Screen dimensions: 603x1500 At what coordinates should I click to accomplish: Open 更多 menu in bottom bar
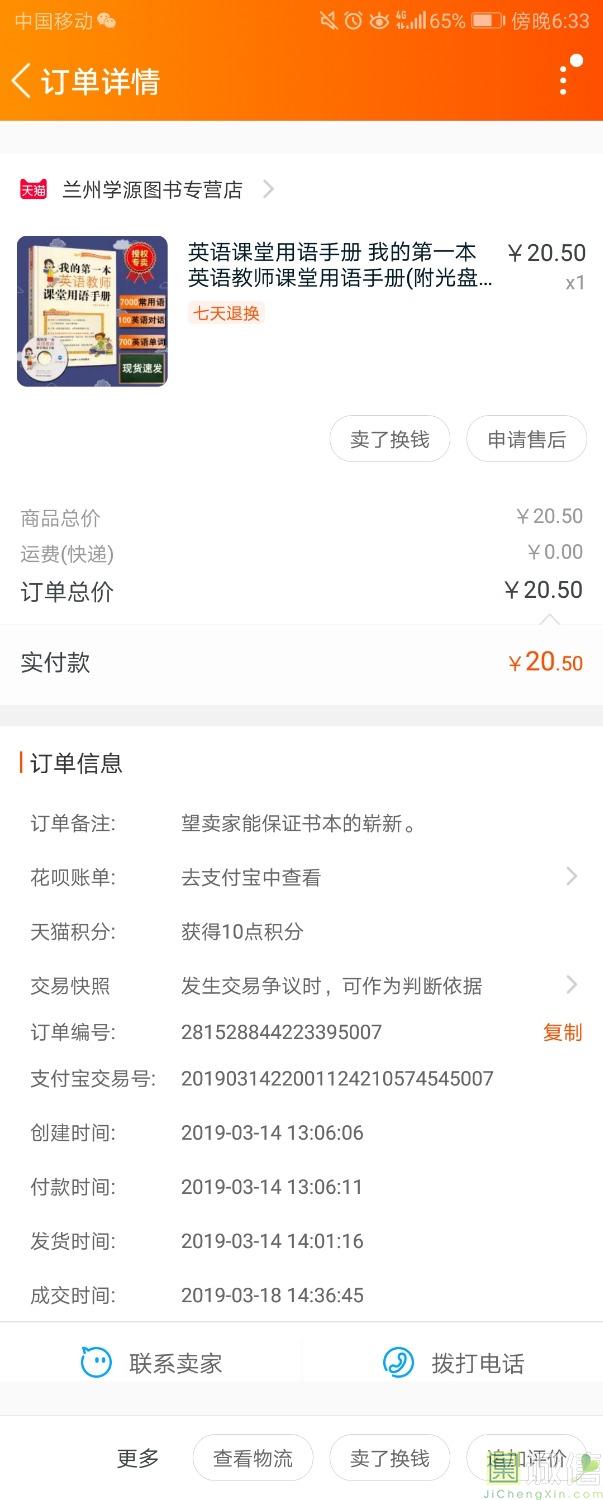pyautogui.click(x=138, y=1458)
